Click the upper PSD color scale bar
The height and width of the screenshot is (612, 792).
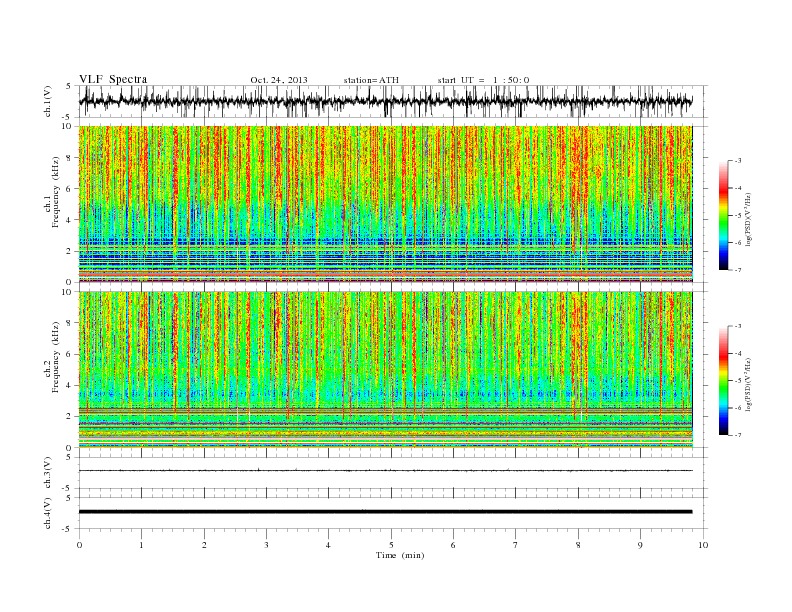coord(723,215)
